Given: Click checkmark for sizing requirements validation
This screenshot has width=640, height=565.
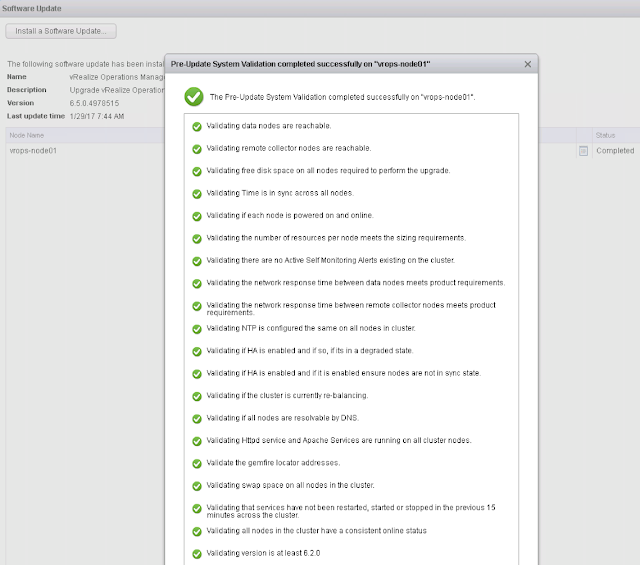Looking at the screenshot, I should (x=197, y=239).
